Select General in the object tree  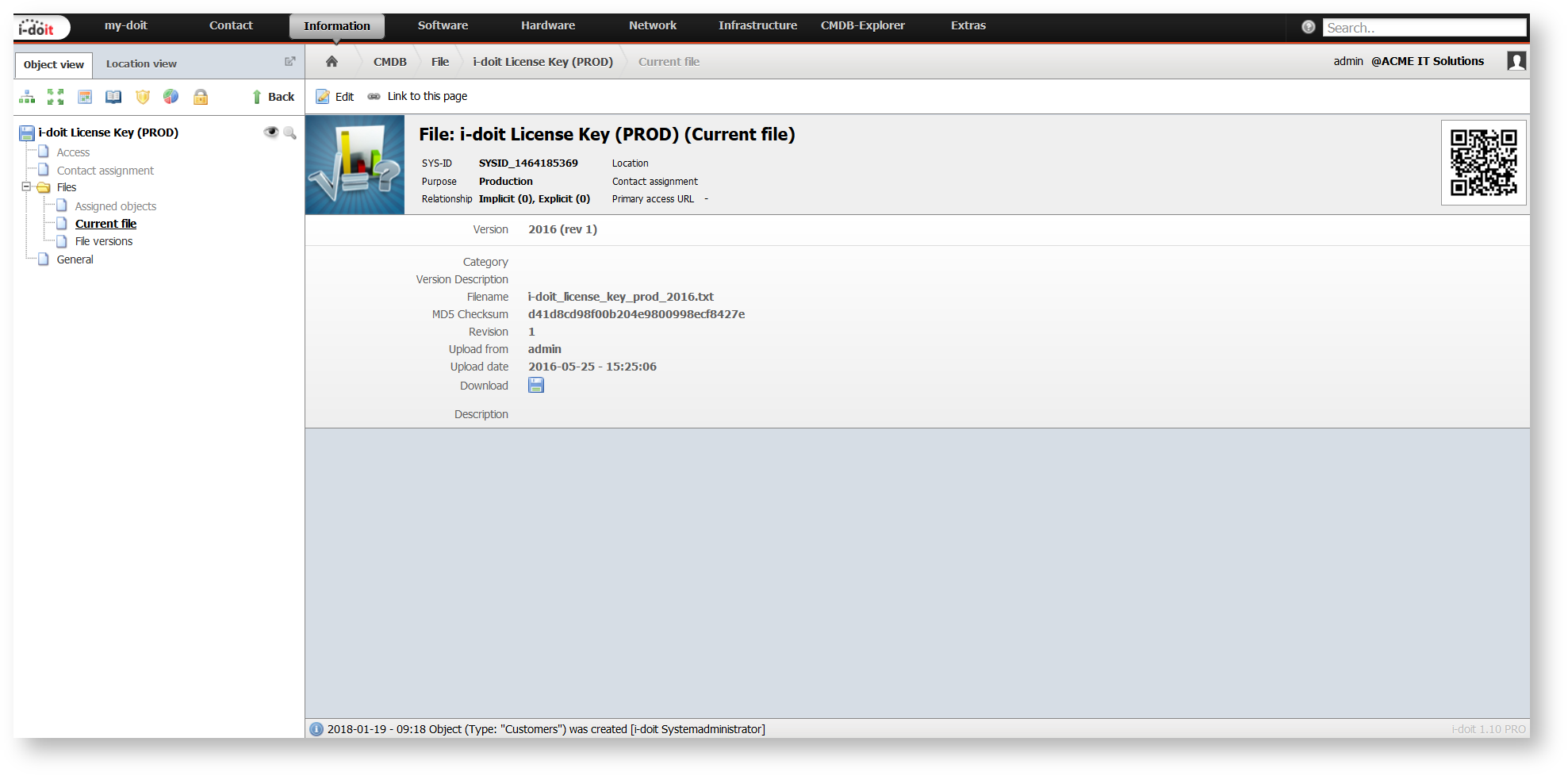click(75, 259)
